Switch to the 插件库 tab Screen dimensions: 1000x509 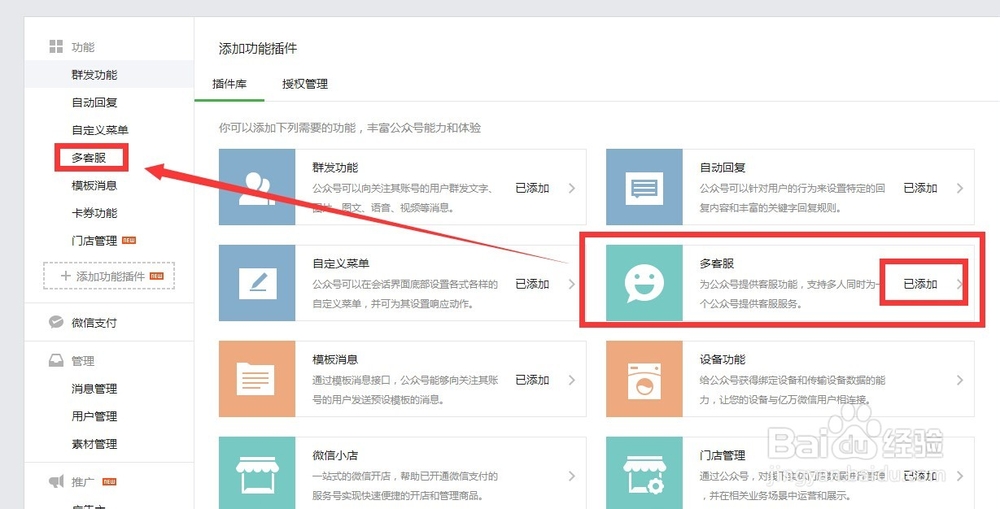coord(230,84)
